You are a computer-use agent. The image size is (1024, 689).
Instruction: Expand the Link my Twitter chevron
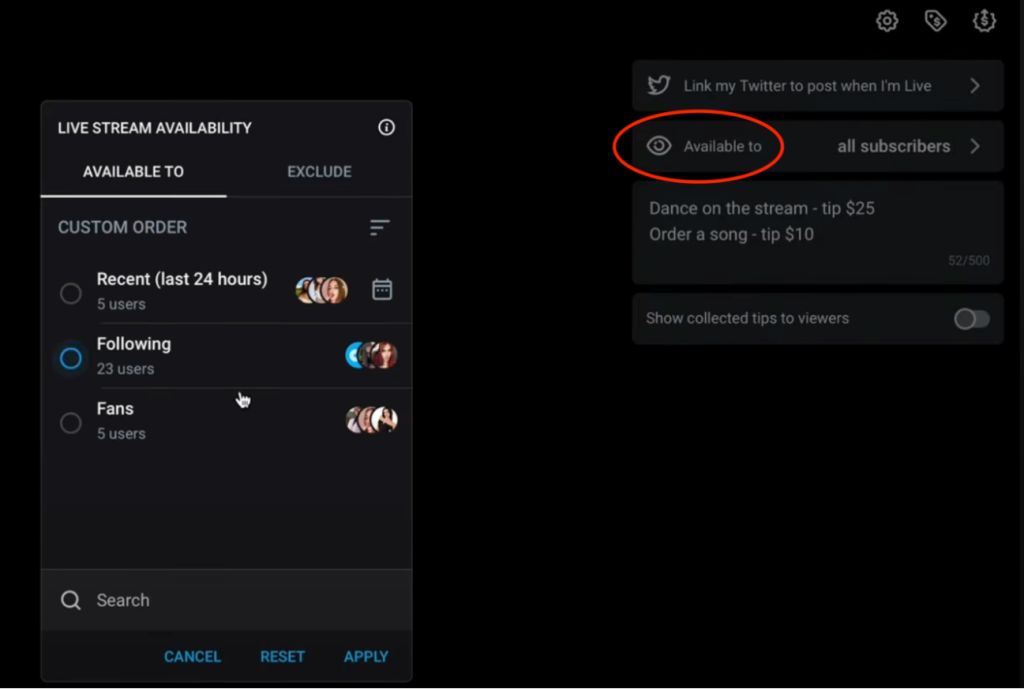(975, 86)
